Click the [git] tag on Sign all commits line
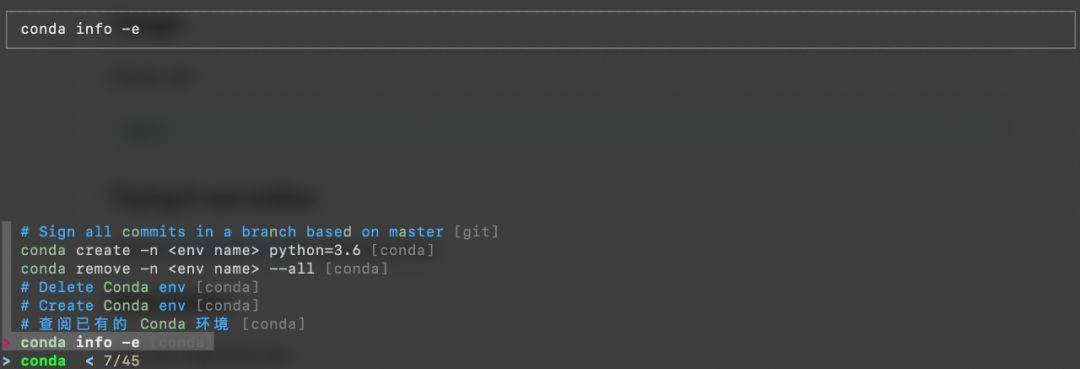 [476, 232]
